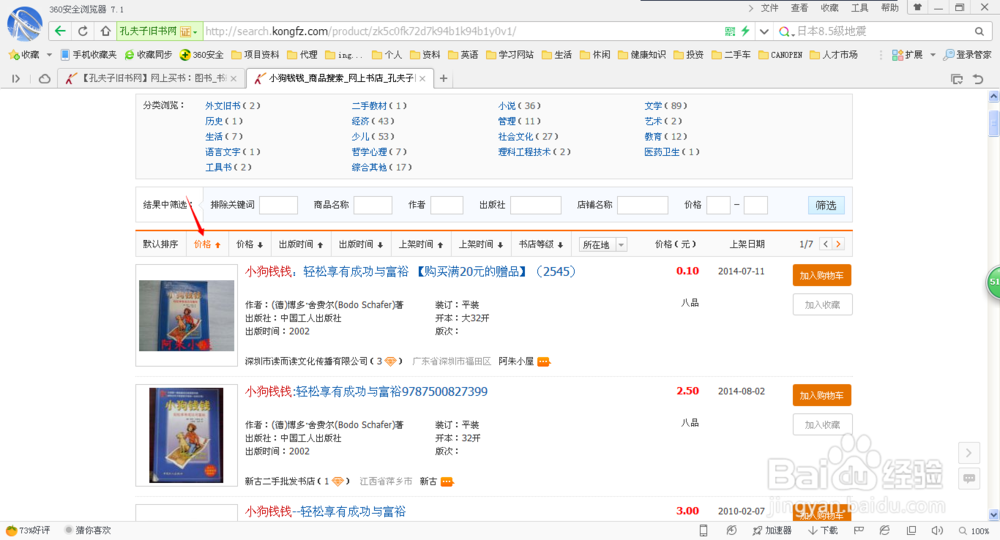Viewport: 1000px width, 540px height.
Task: Sort by 上架时间 ascending
Action: pyautogui.click(x=420, y=244)
